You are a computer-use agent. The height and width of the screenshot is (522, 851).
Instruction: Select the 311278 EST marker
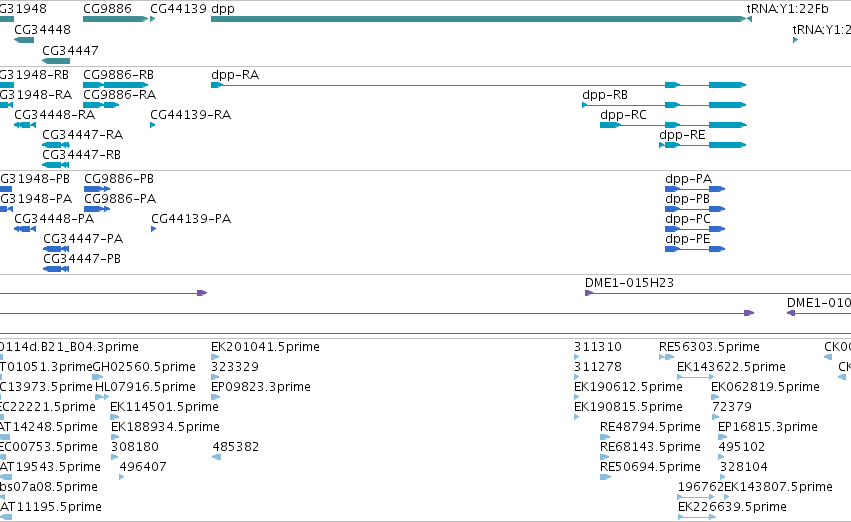pyautogui.click(x=576, y=377)
